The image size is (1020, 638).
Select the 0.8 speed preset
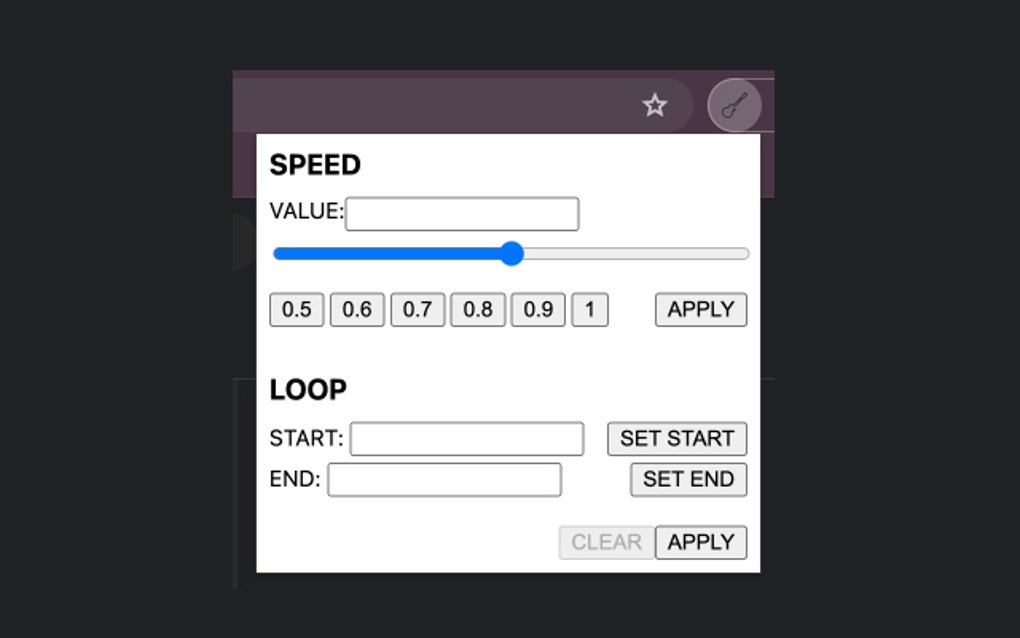coord(477,309)
